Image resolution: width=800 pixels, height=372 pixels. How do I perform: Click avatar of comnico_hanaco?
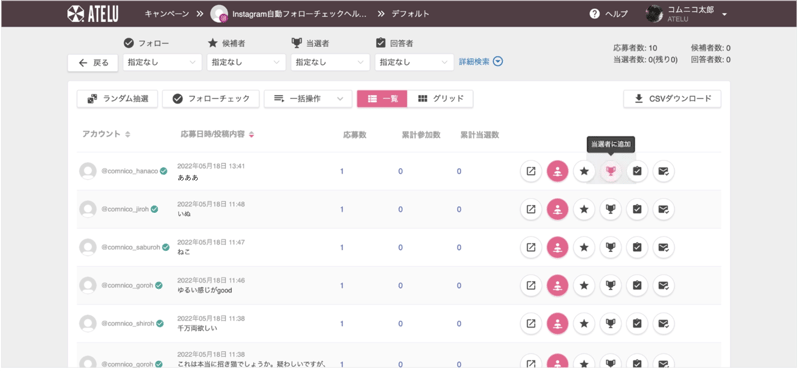(88, 171)
